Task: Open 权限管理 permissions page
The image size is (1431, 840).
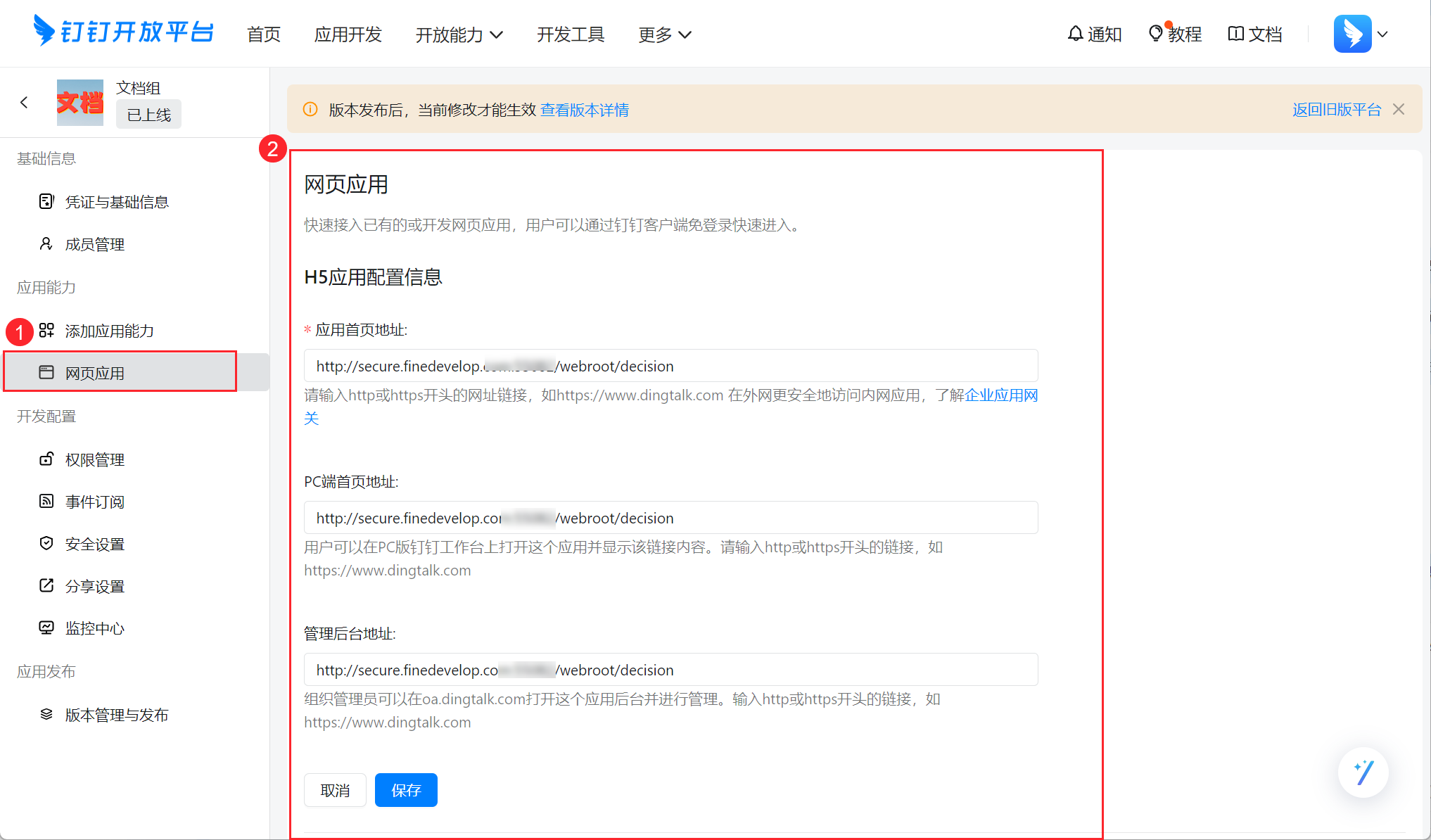Action: click(x=94, y=459)
